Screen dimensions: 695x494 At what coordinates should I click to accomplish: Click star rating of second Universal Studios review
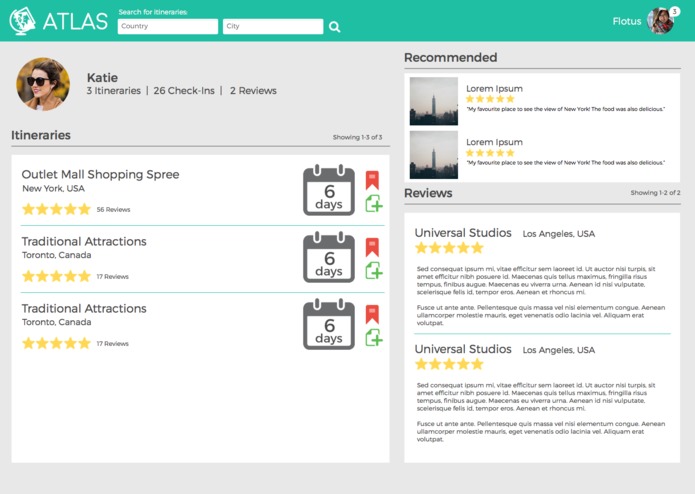click(x=449, y=364)
